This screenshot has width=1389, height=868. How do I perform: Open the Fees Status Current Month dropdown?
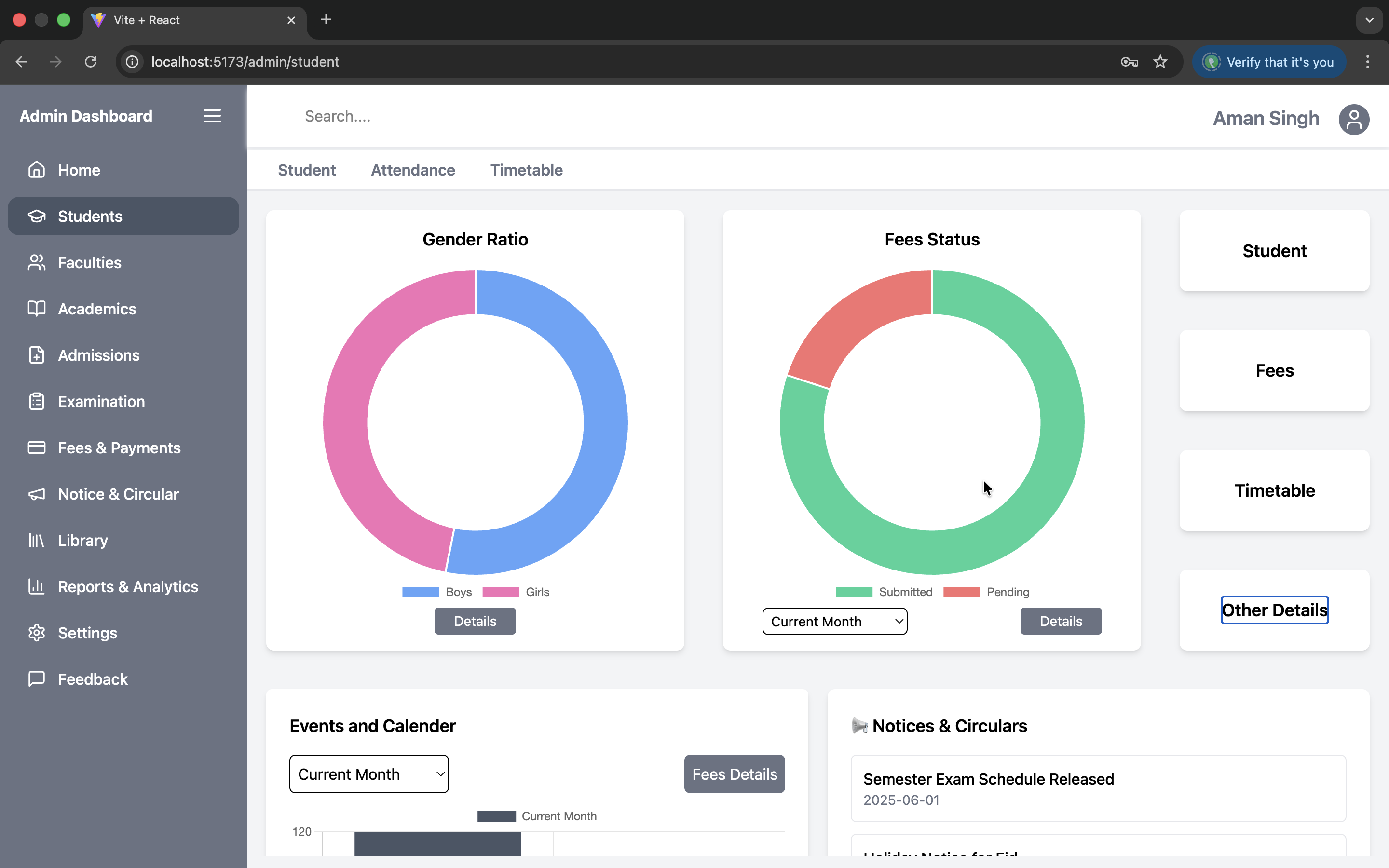pos(834,621)
